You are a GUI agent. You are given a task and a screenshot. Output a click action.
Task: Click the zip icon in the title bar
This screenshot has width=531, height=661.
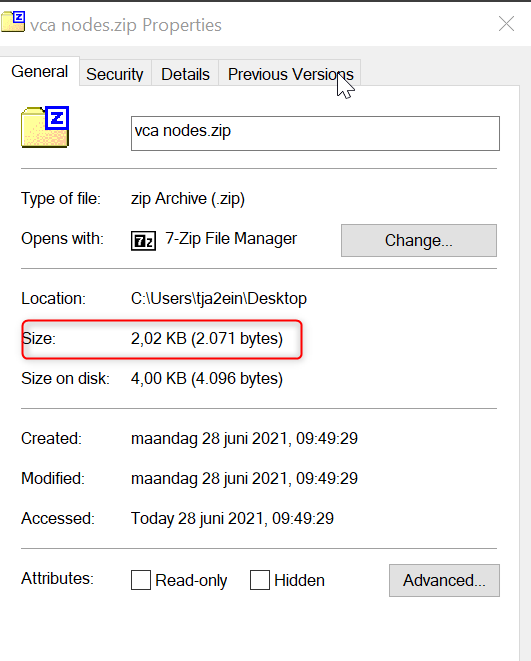[13, 21]
